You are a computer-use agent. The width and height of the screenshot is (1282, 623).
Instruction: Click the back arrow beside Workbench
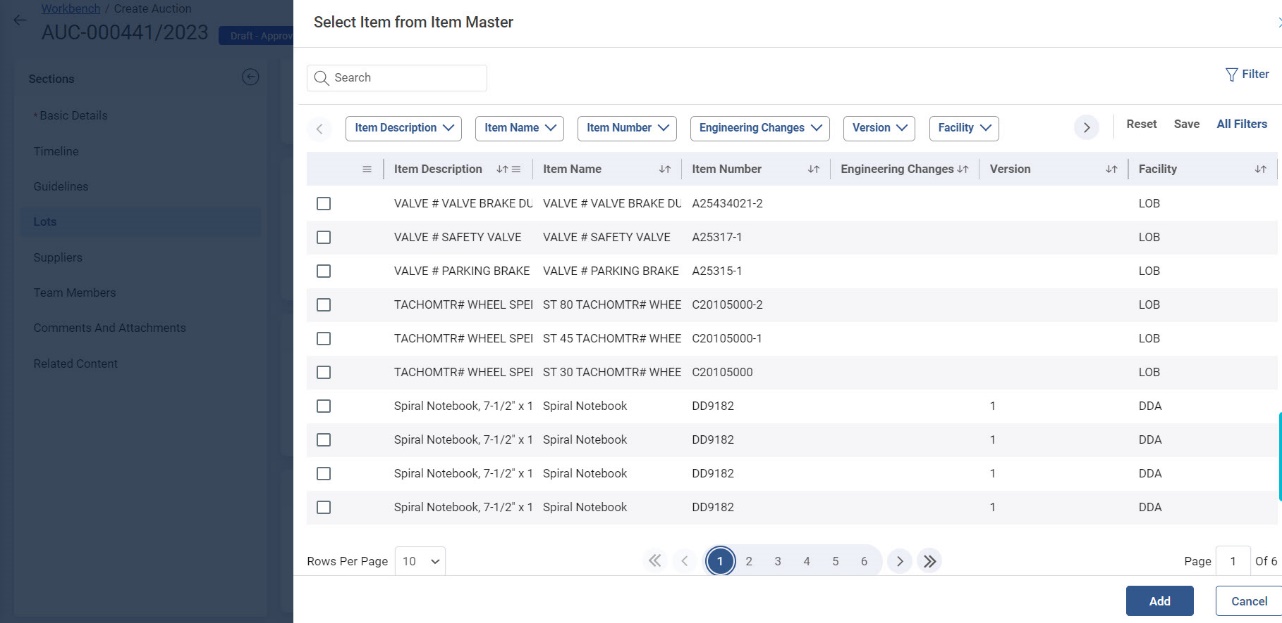(x=19, y=20)
